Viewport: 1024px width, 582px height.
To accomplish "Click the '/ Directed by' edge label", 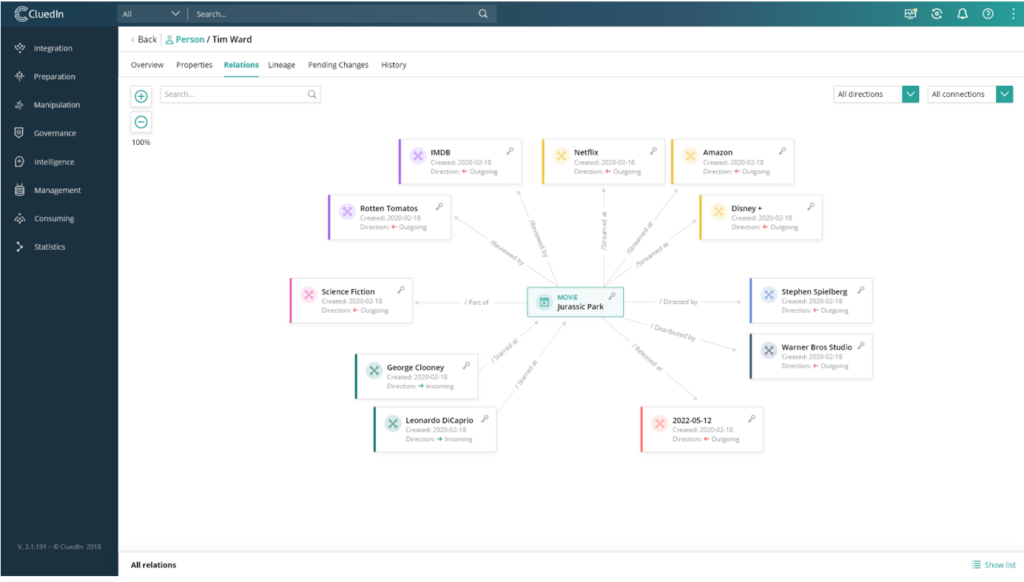I will coord(679,302).
